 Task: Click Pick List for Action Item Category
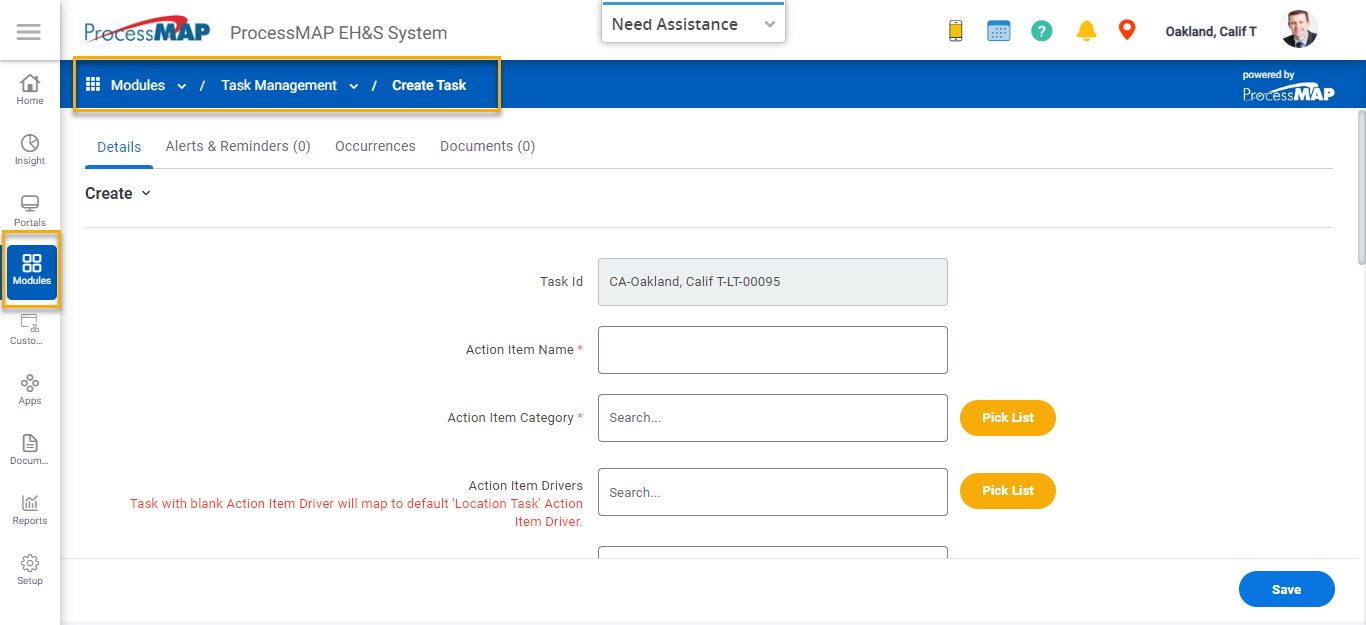[1008, 417]
